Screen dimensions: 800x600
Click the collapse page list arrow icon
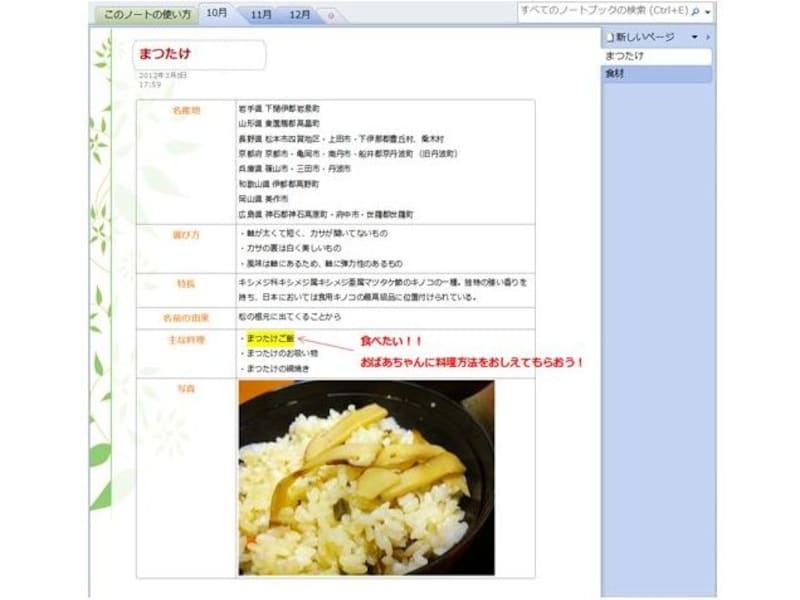pos(706,36)
